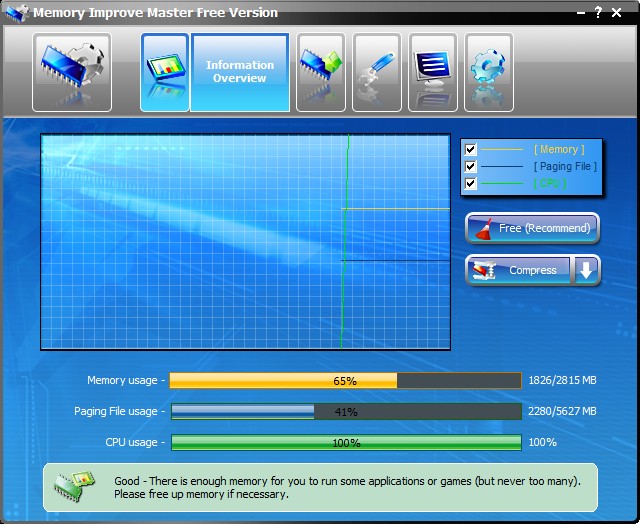
Task: Click the usage history graph area
Action: [246, 242]
